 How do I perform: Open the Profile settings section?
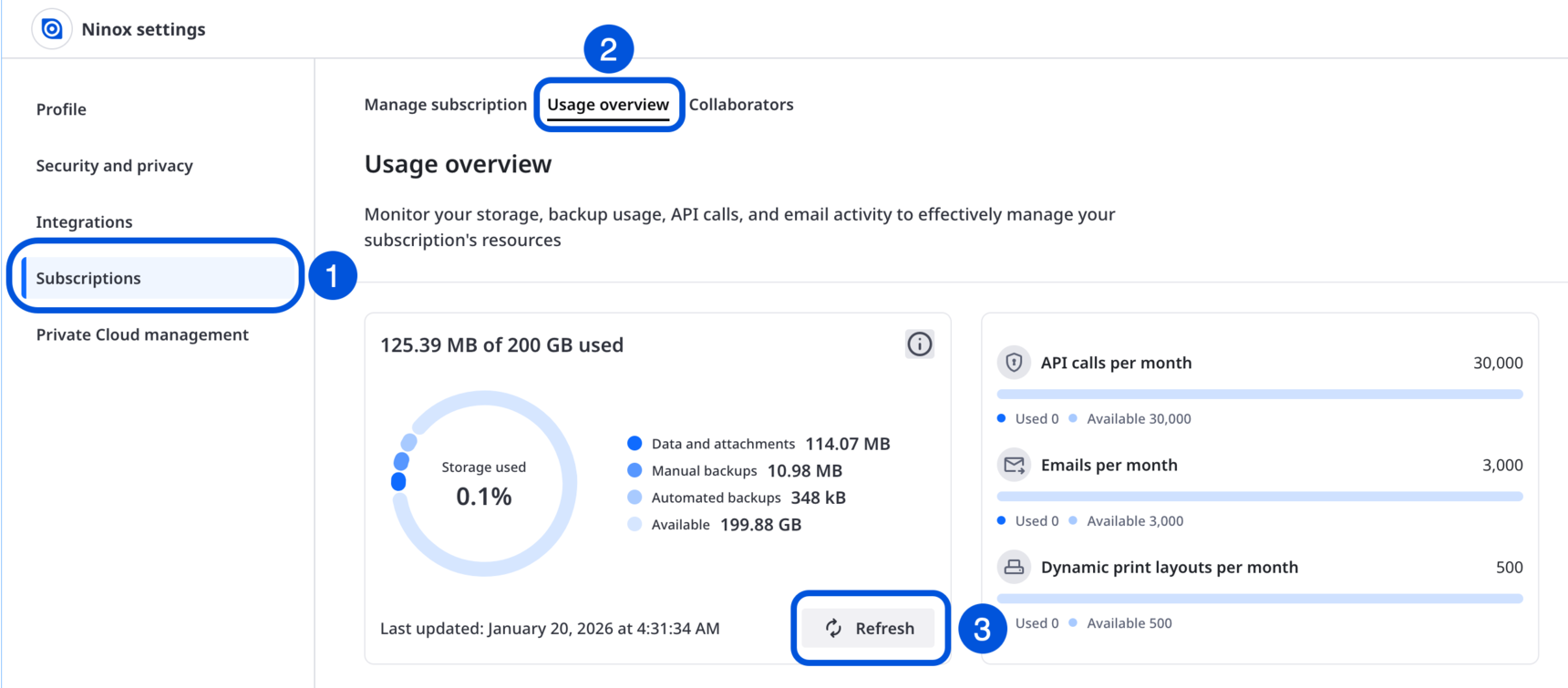(61, 109)
